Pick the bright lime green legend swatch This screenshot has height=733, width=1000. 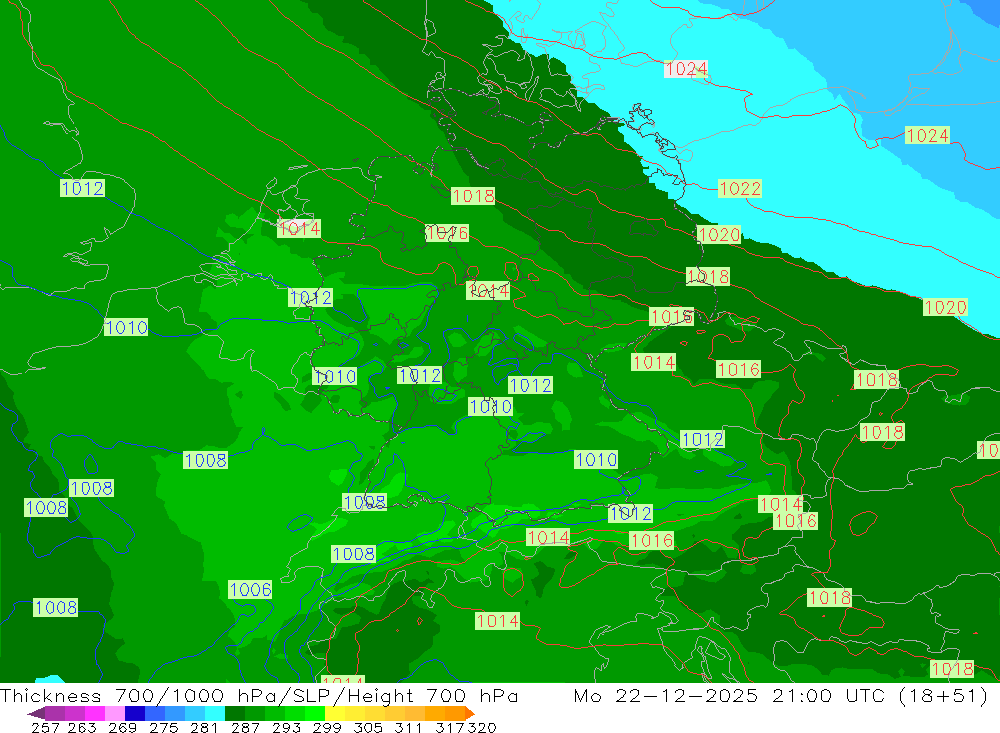tap(315, 713)
